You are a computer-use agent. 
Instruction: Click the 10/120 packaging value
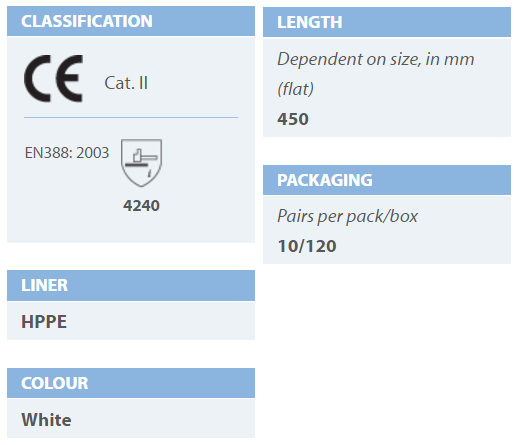pyautogui.click(x=307, y=246)
